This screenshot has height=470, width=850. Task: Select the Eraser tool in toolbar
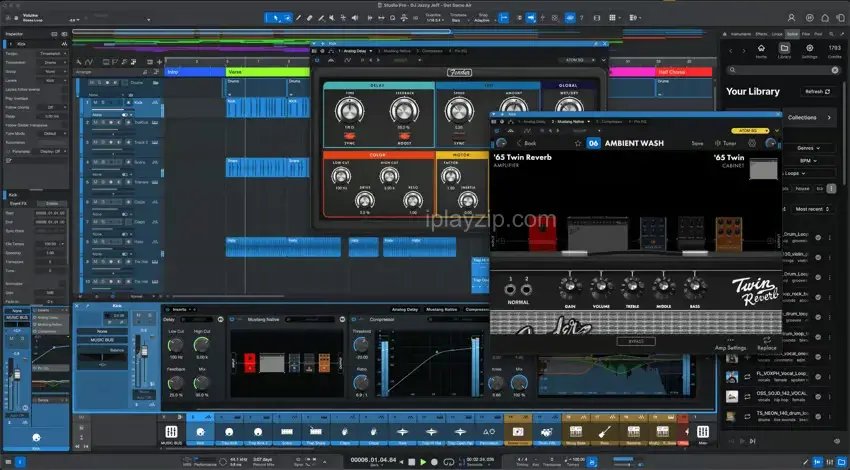coord(310,18)
